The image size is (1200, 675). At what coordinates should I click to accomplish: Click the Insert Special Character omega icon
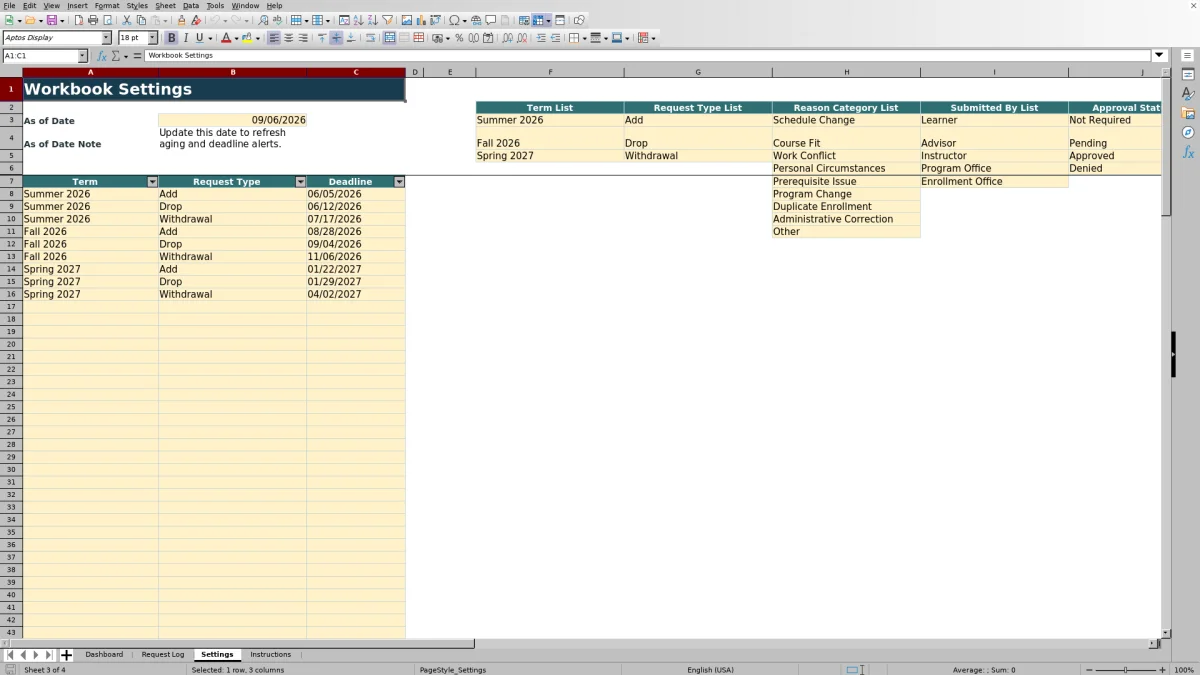point(455,20)
